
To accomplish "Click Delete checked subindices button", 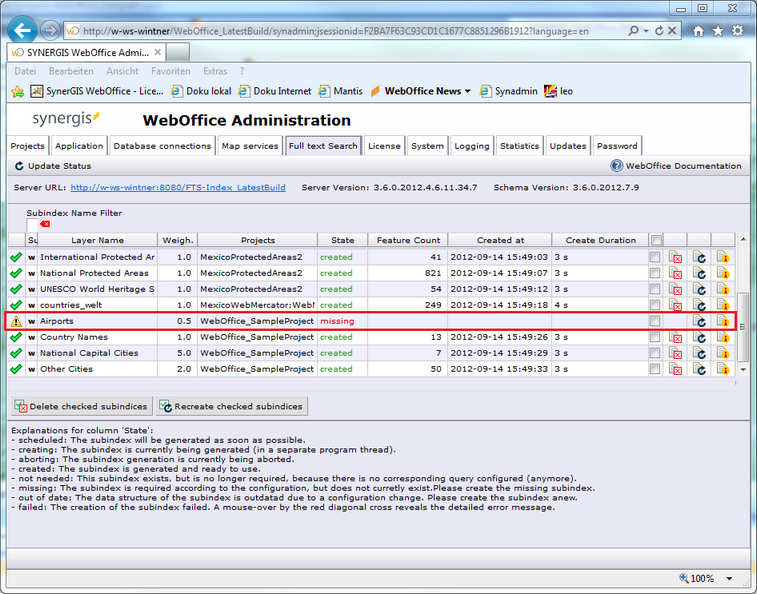I will pyautogui.click(x=82, y=406).
